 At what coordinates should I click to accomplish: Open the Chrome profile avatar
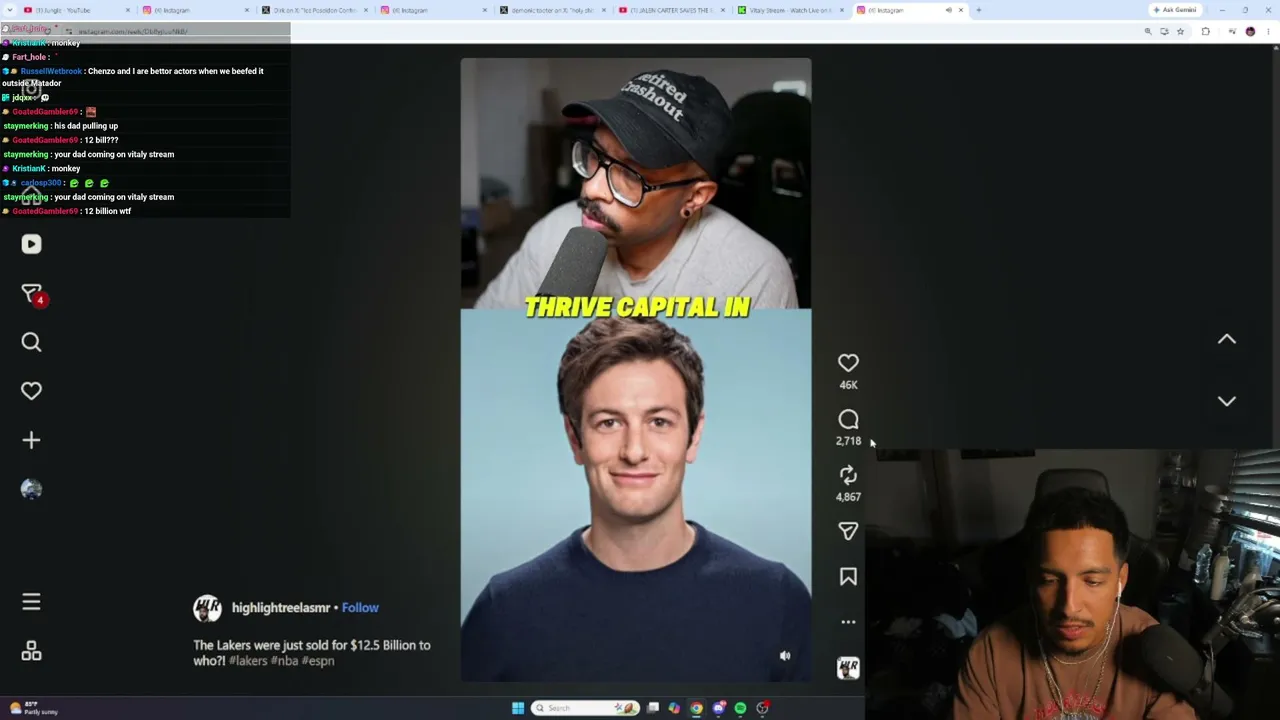1250,31
